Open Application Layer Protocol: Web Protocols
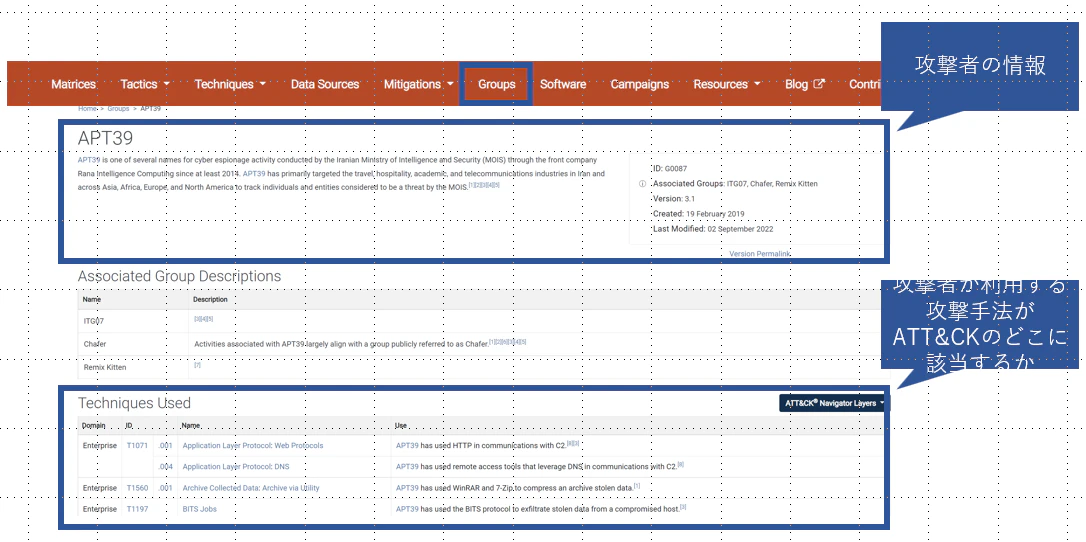 pos(253,446)
